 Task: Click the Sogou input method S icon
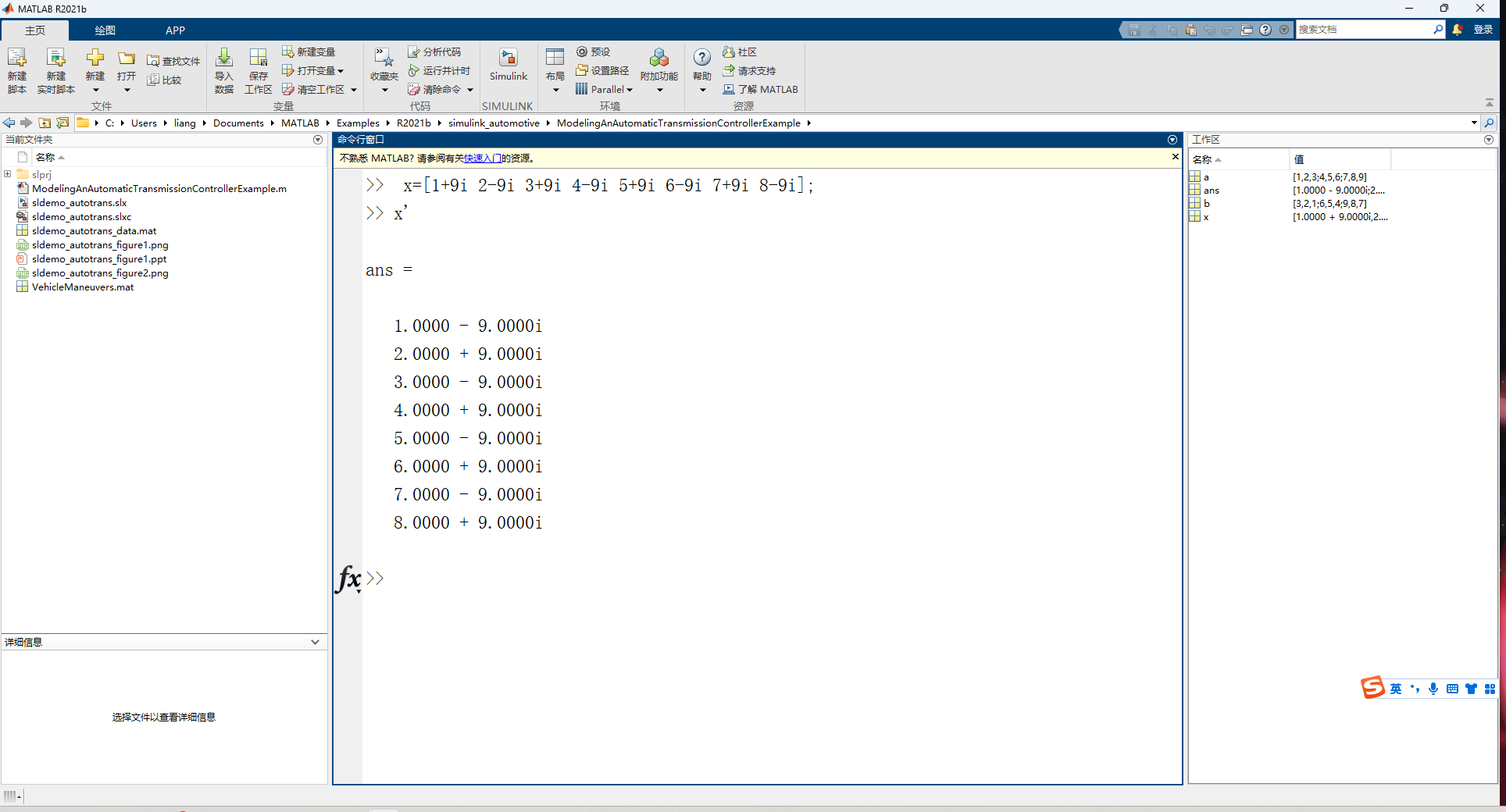coord(1372,688)
